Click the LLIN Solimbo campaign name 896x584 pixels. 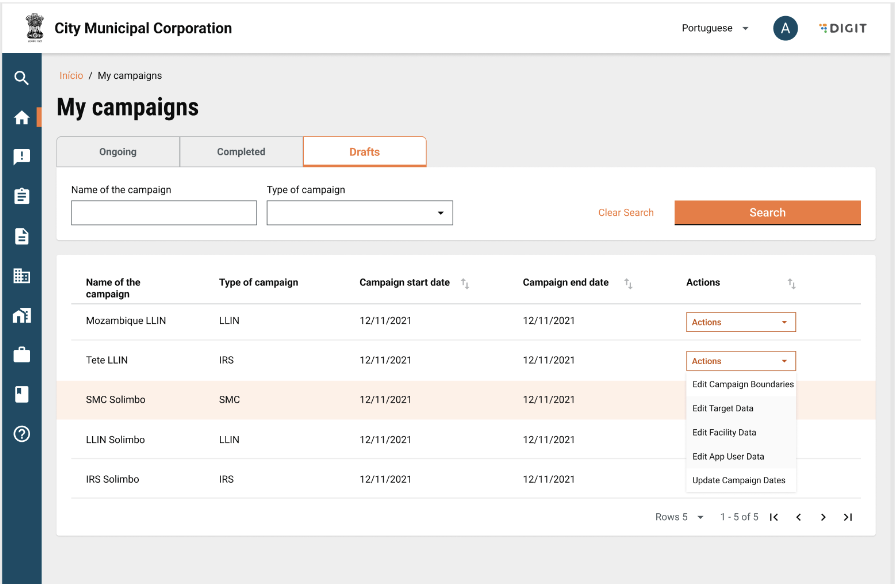pyautogui.click(x=115, y=439)
